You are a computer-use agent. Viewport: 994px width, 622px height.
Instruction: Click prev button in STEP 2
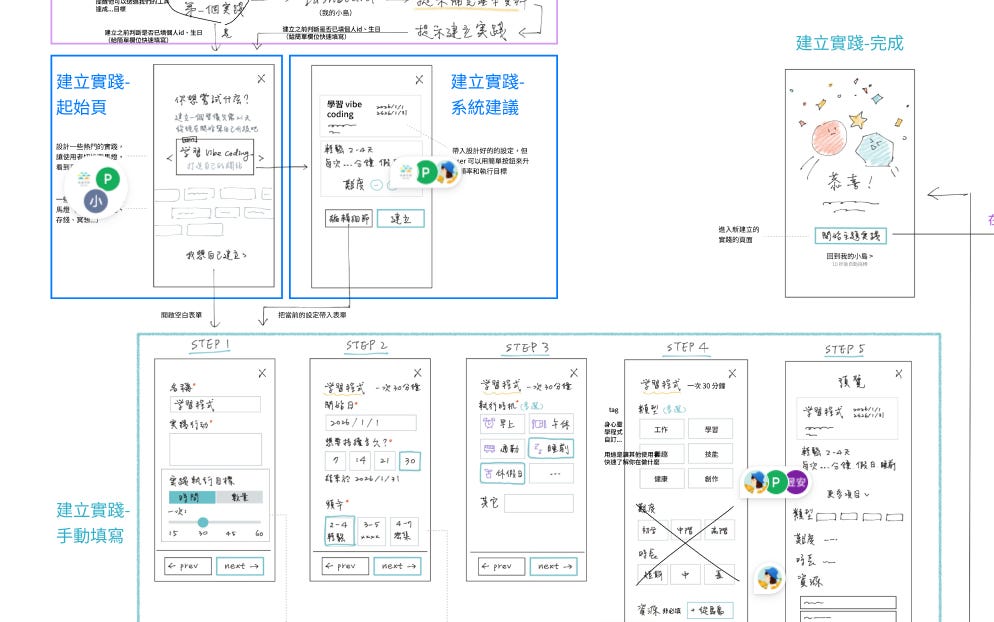pyautogui.click(x=345, y=566)
